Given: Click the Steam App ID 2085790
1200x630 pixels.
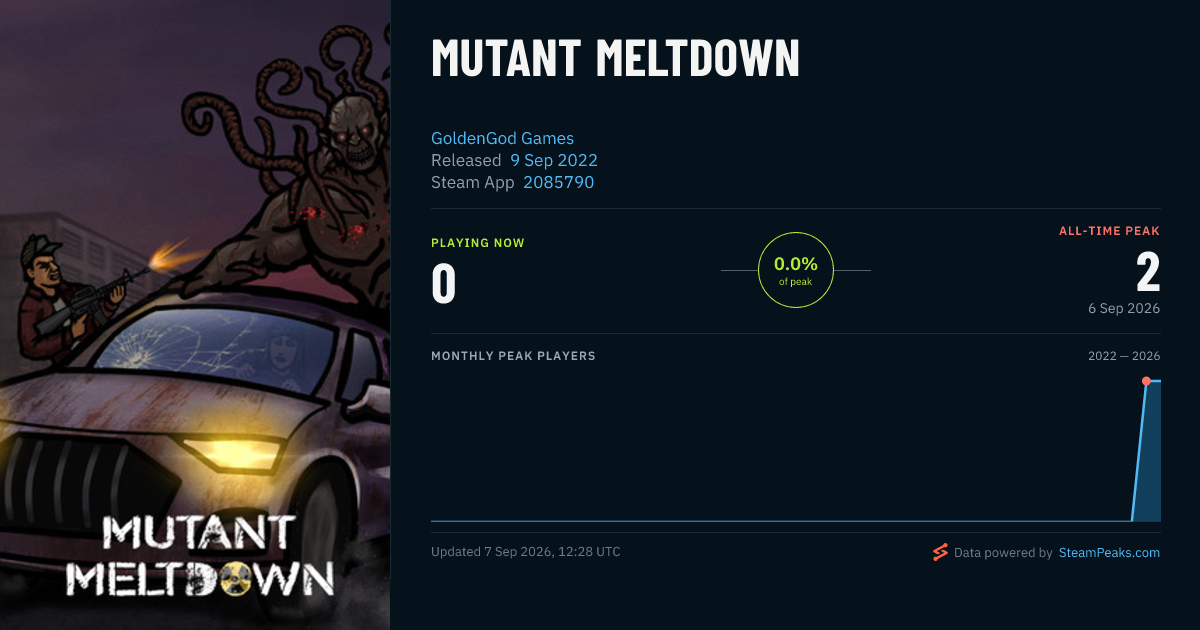Looking at the screenshot, I should [558, 182].
